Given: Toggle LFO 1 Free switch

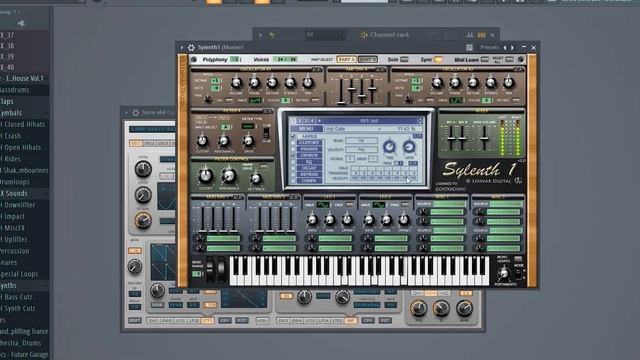Looking at the screenshot, I should coord(349,205).
